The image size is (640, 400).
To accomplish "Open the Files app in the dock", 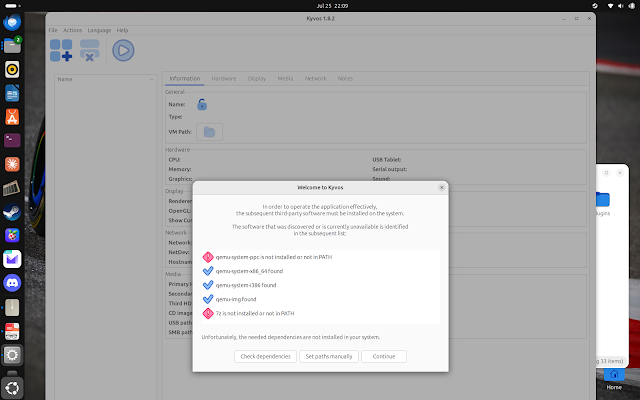I will click(x=12, y=45).
